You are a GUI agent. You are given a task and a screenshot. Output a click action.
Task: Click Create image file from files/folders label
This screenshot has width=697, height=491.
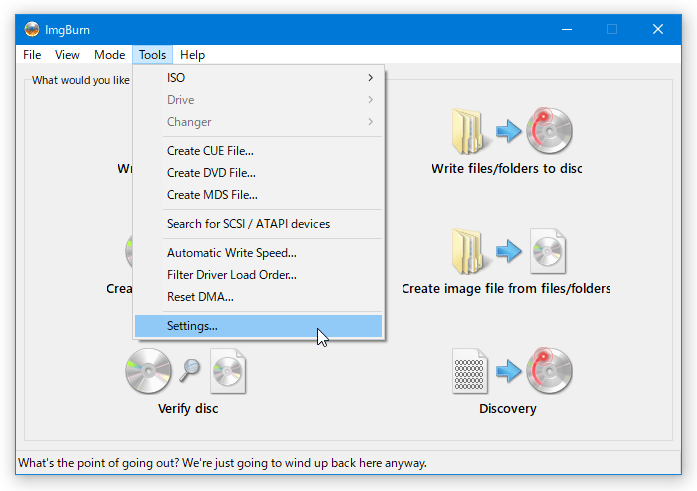(x=506, y=289)
